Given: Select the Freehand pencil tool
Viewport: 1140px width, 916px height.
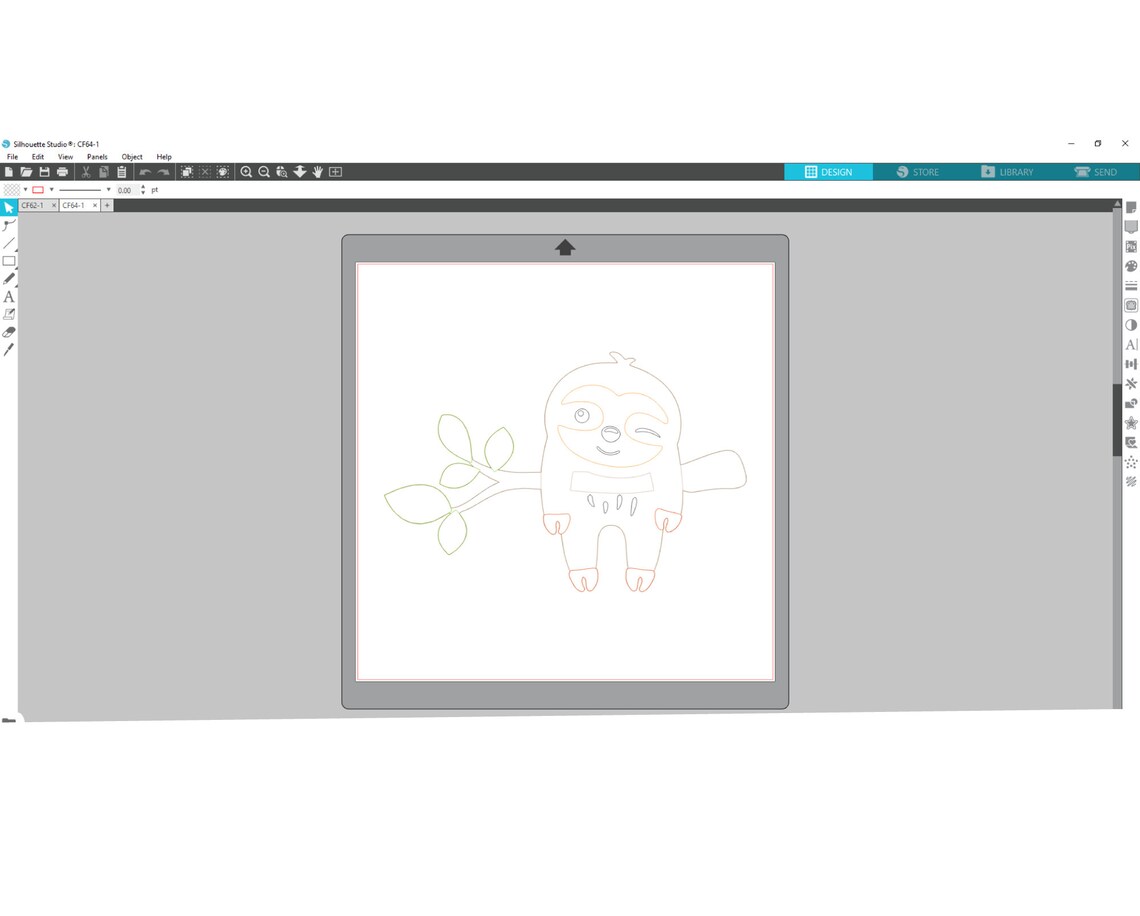Looking at the screenshot, I should tap(9, 279).
